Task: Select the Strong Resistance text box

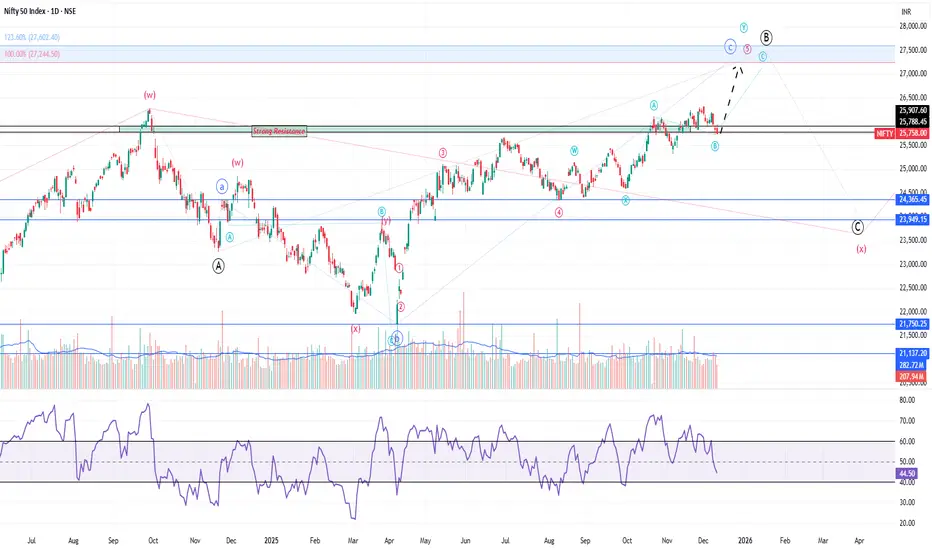Action: [279, 131]
